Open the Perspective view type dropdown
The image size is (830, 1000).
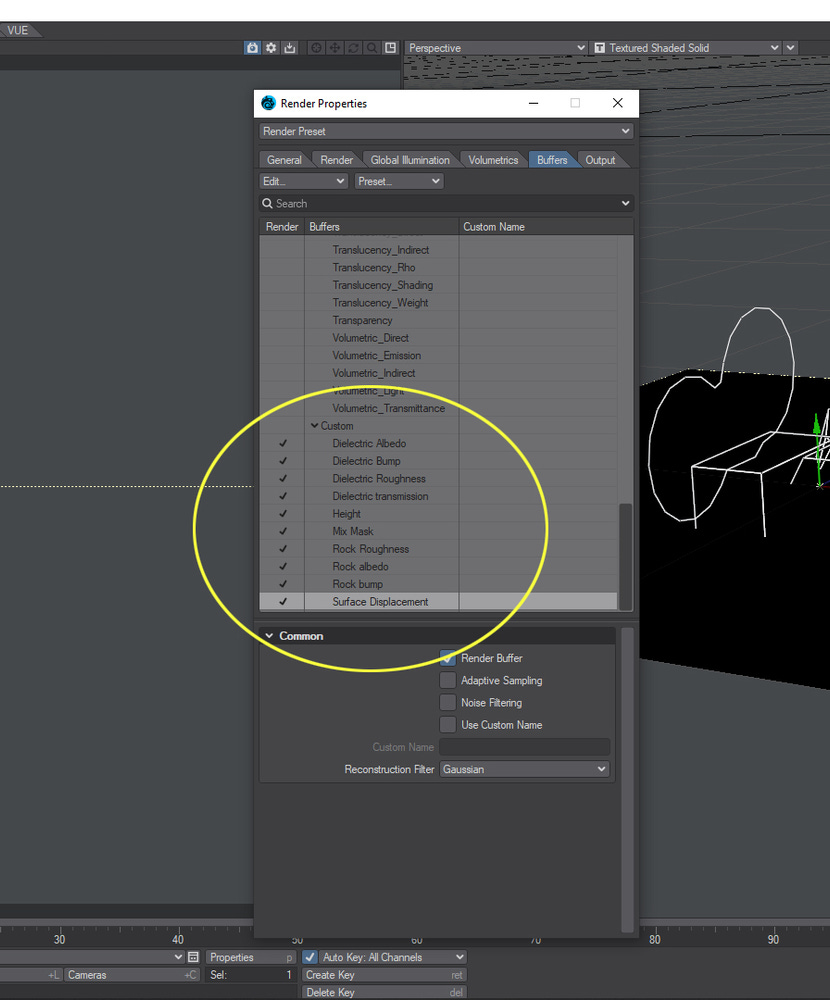(x=496, y=48)
